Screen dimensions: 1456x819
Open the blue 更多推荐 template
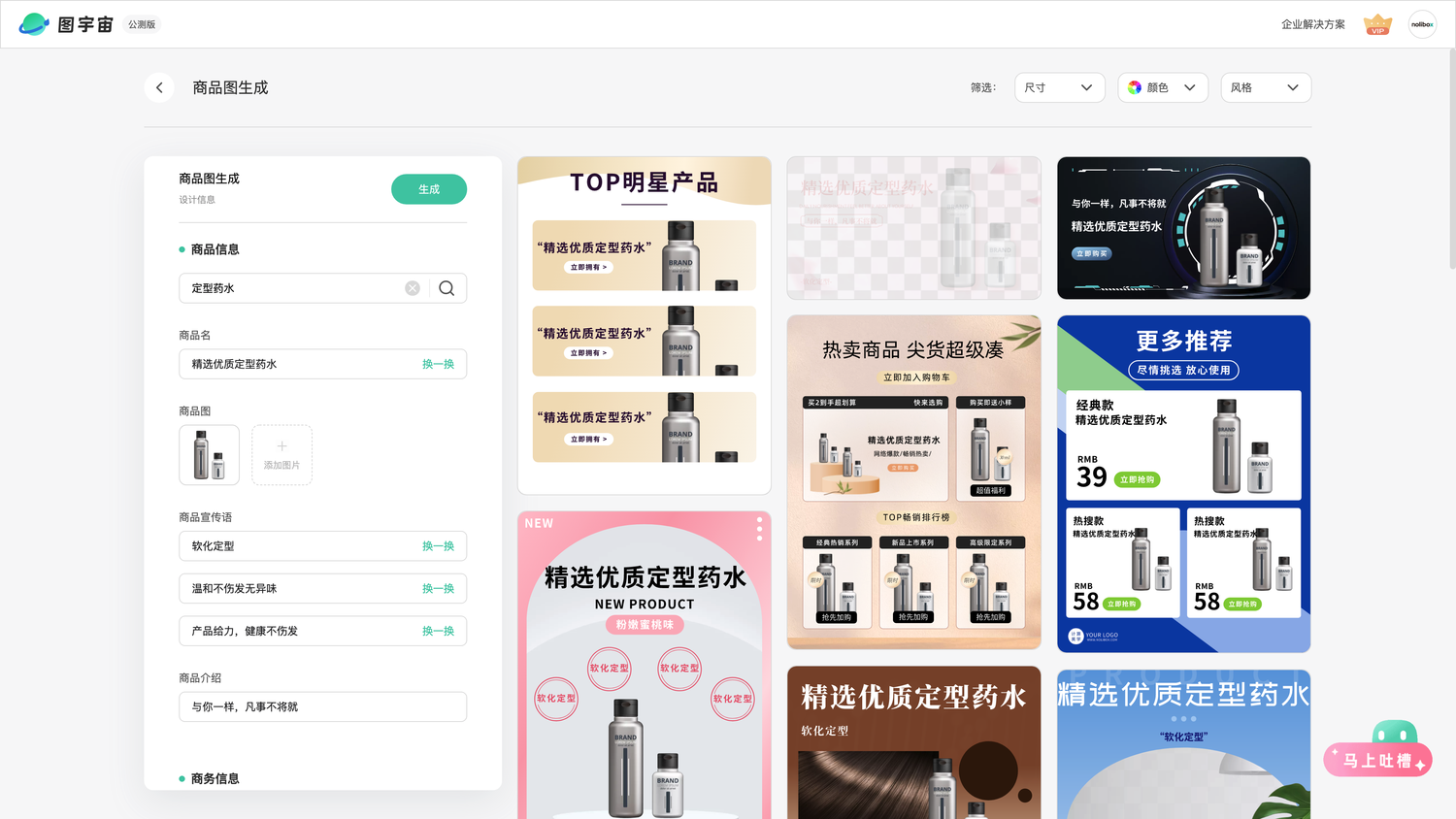(x=1184, y=484)
